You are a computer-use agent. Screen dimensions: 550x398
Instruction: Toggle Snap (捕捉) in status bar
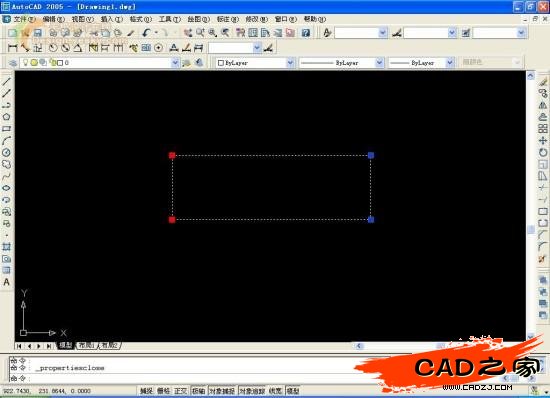(146, 391)
